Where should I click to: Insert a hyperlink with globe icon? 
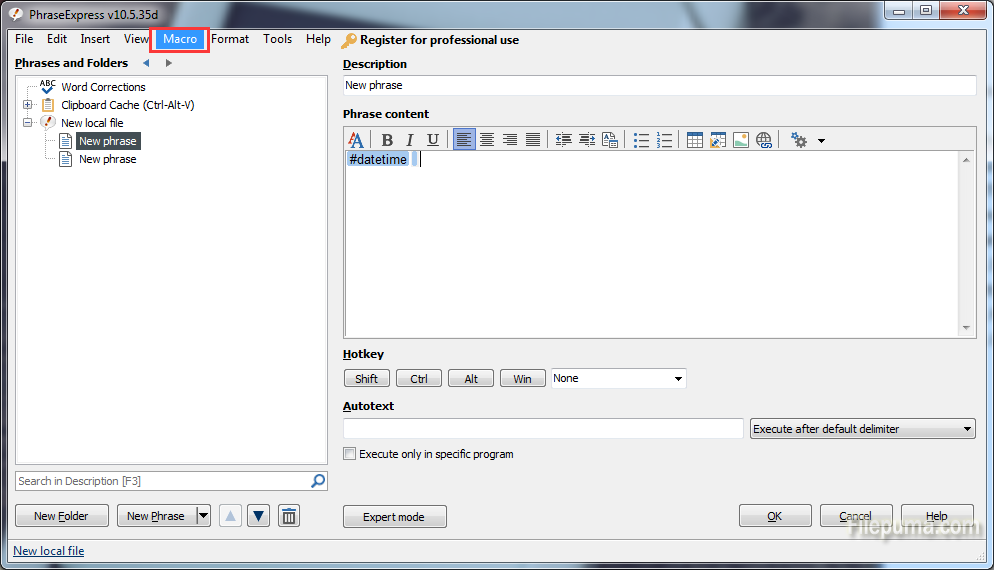tap(764, 140)
